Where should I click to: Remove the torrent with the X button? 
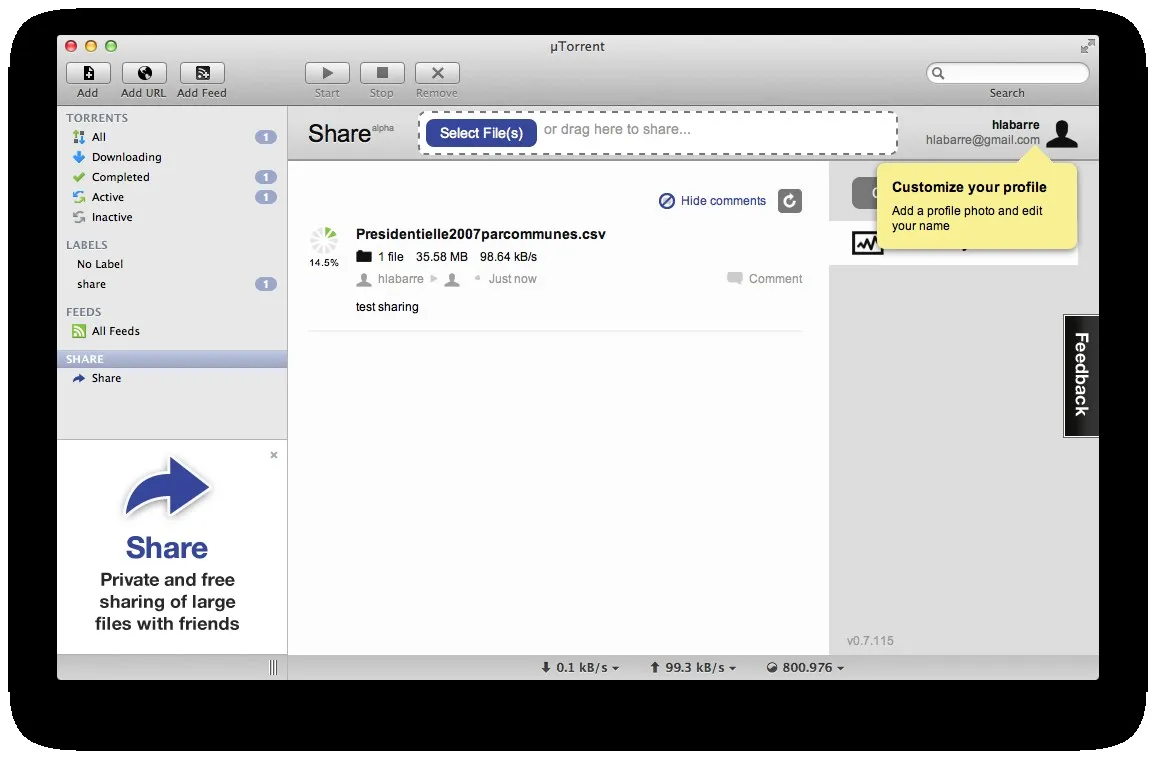click(437, 73)
